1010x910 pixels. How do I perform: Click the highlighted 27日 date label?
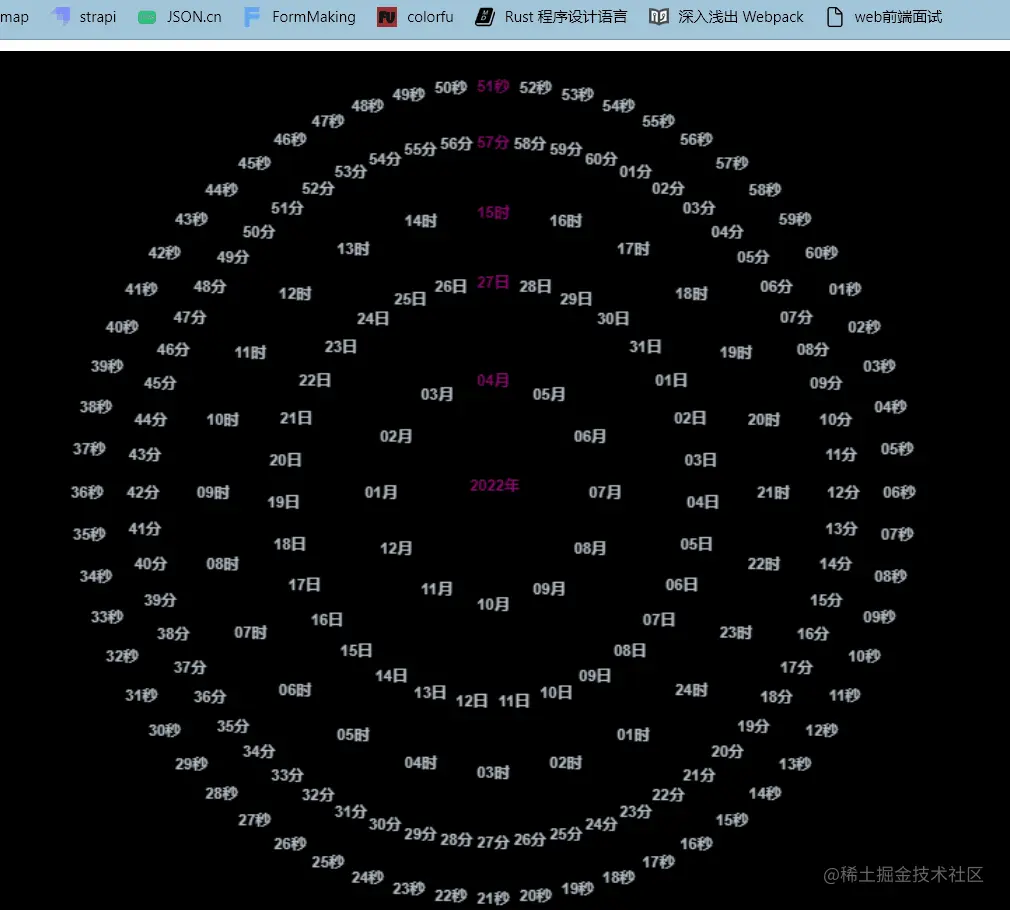pyautogui.click(x=492, y=282)
